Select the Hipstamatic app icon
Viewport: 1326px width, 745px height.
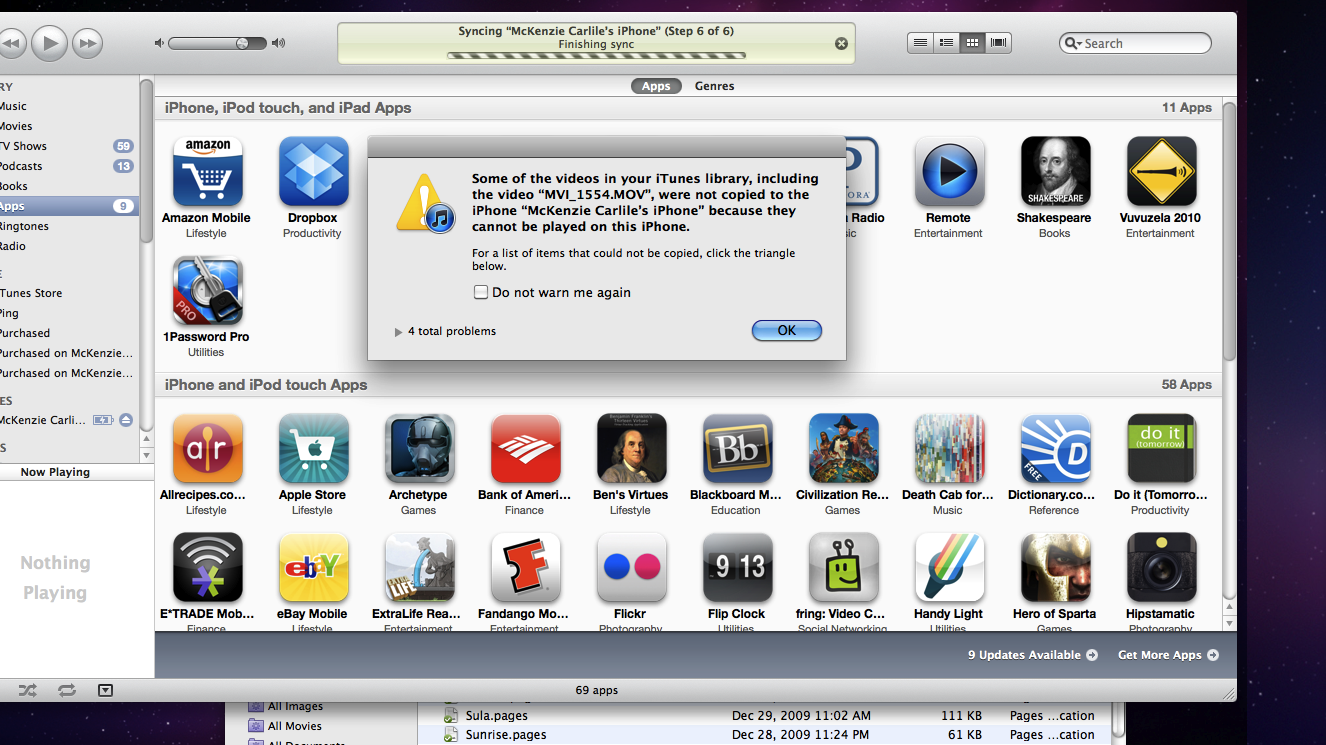(1161, 568)
